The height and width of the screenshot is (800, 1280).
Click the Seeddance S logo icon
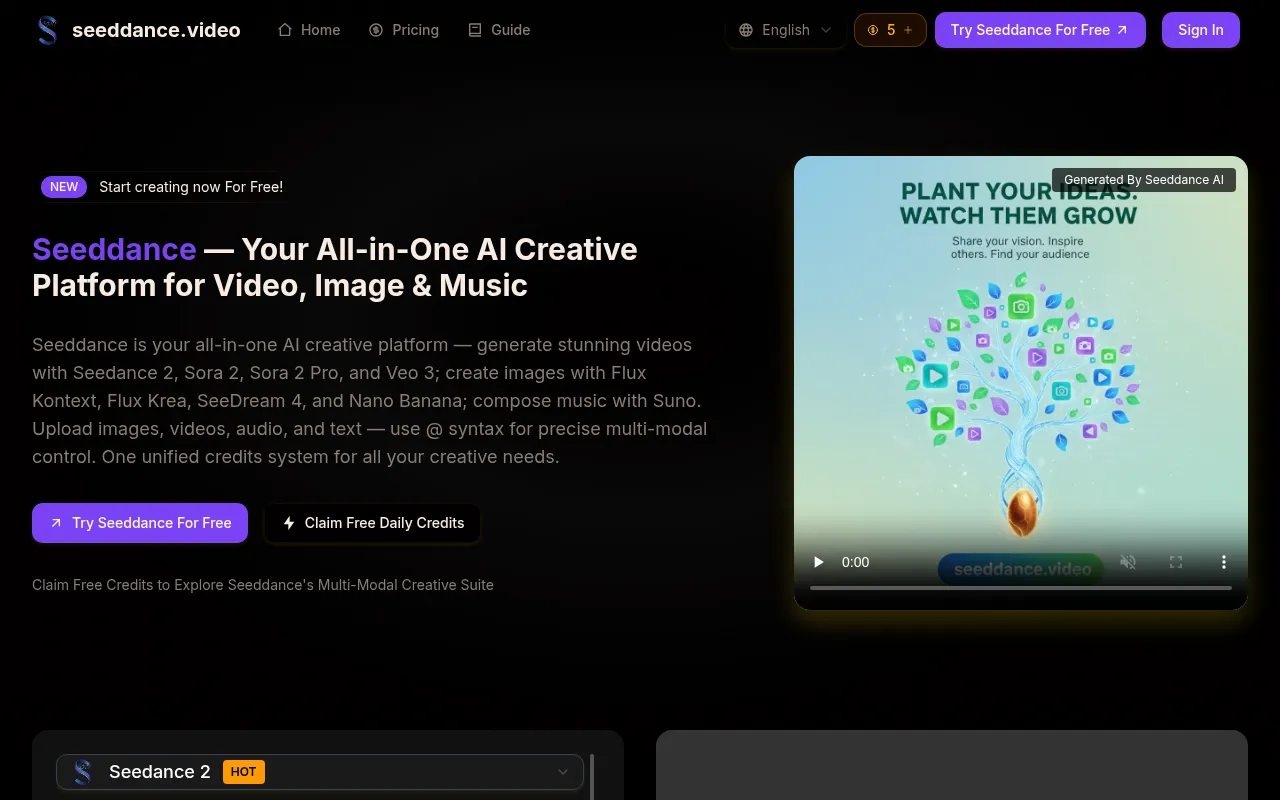pos(47,30)
